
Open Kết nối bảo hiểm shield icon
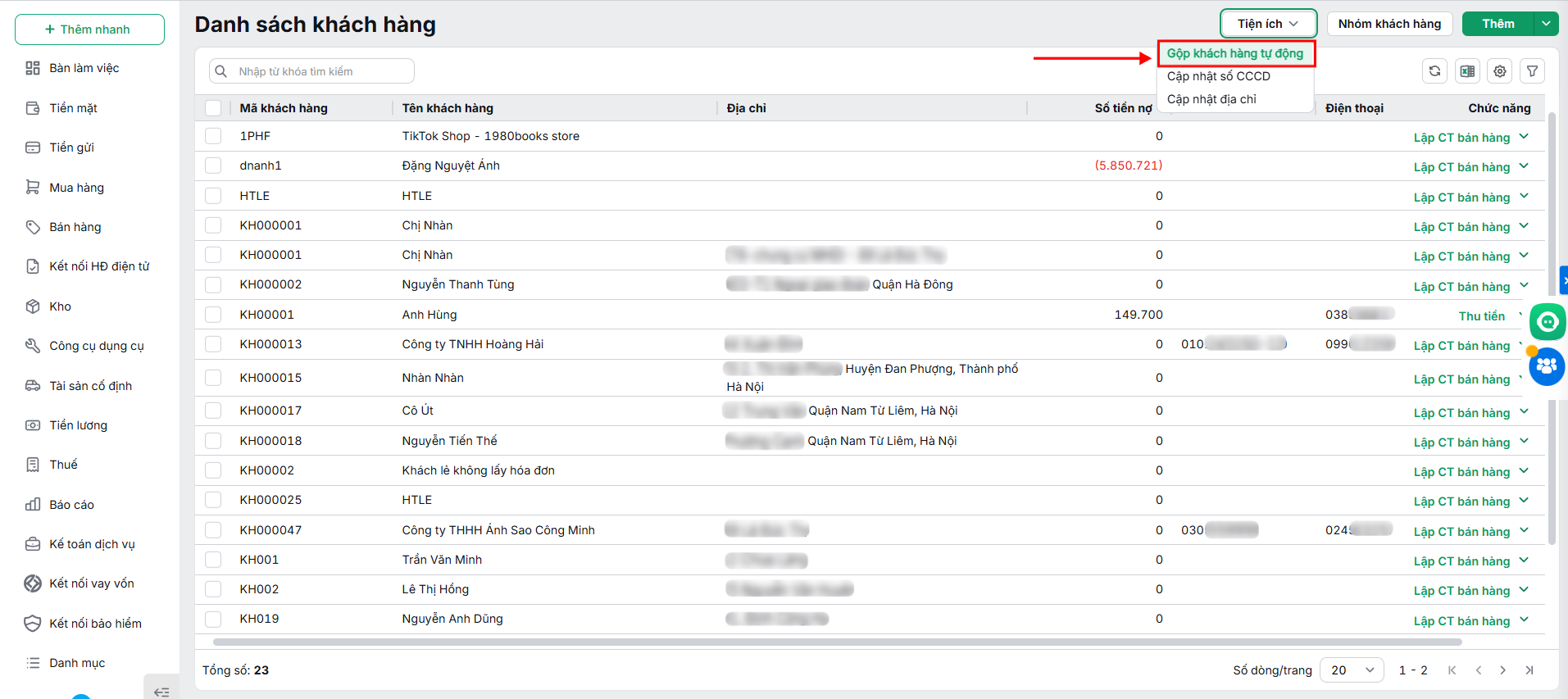[33, 624]
